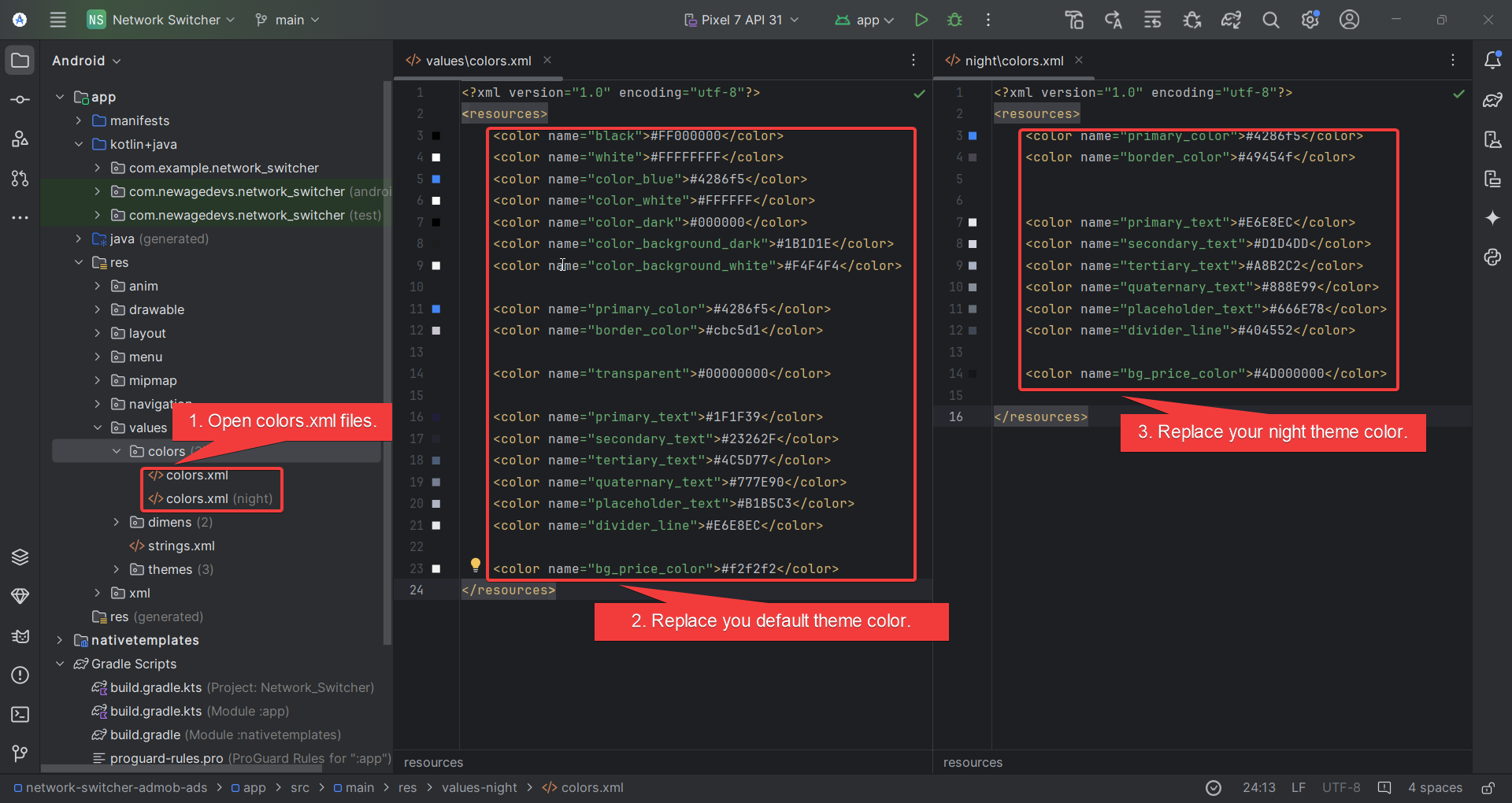Open left editor tab options menu

pos(913,60)
